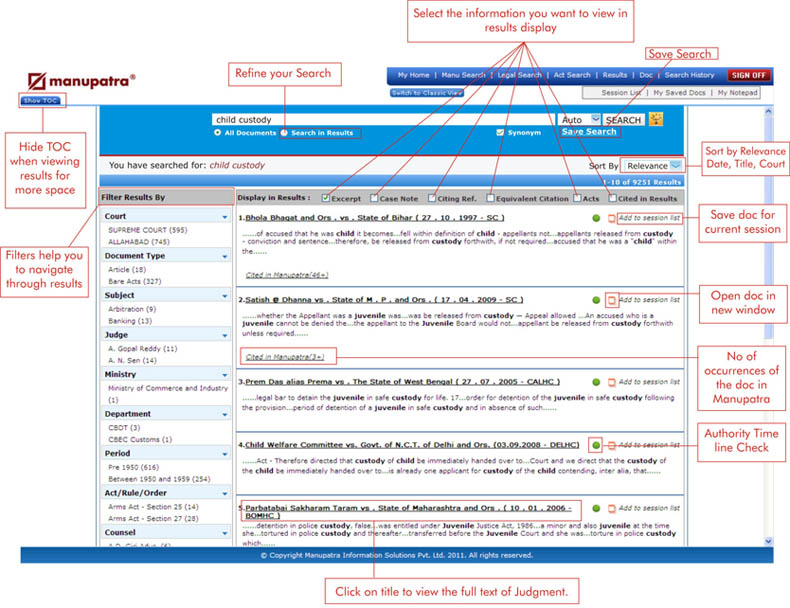Enable Case Note display checkbox
This screenshot has width=790, height=608.
point(374,198)
